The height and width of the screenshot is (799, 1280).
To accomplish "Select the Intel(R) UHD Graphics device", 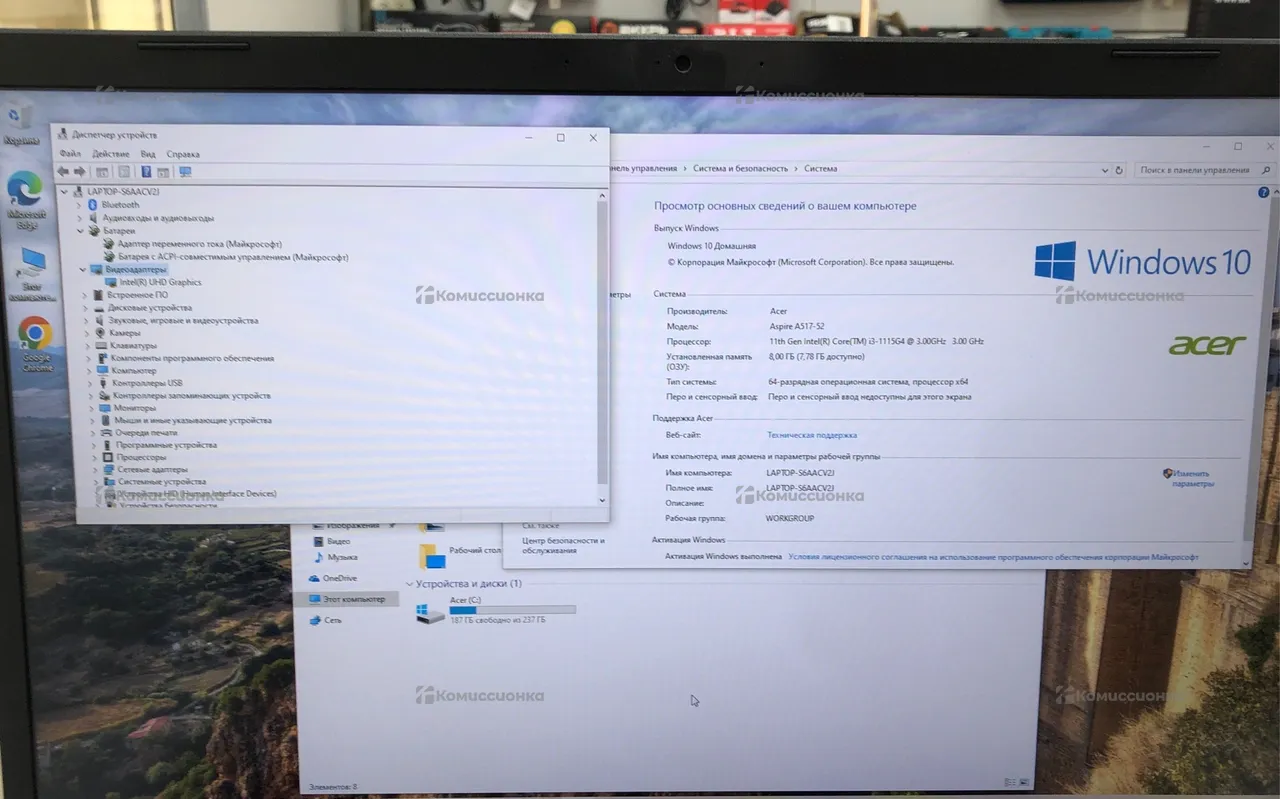I will (x=160, y=283).
